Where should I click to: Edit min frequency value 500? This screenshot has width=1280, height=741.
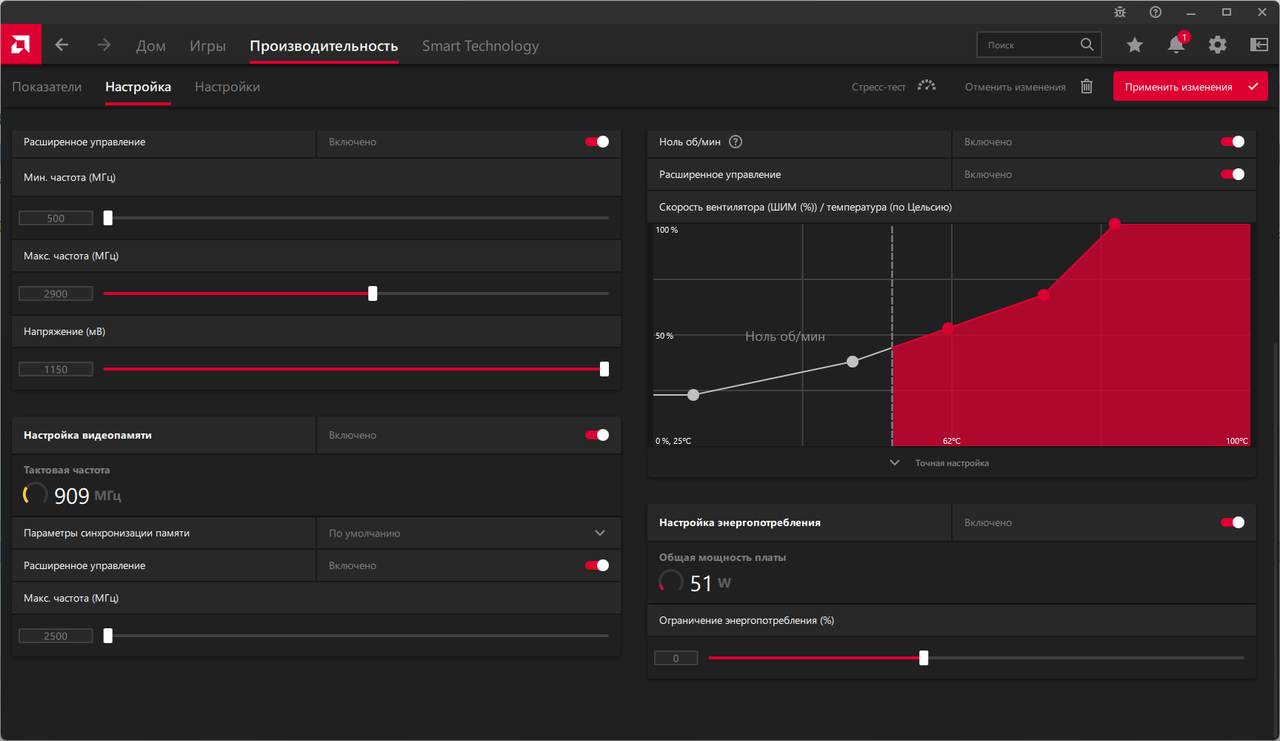[56, 218]
